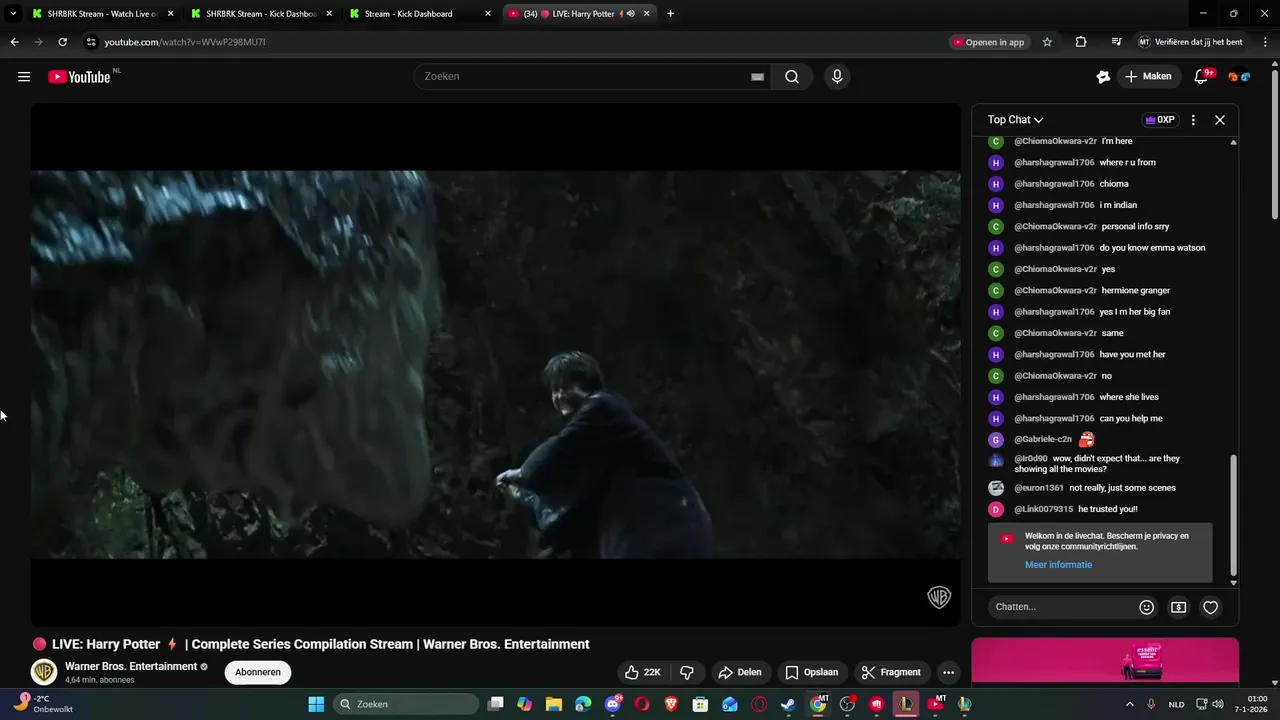1280x720 pixels.
Task: Switch to SHRBRK Stream Kick Dashboard tab
Action: 261,14
